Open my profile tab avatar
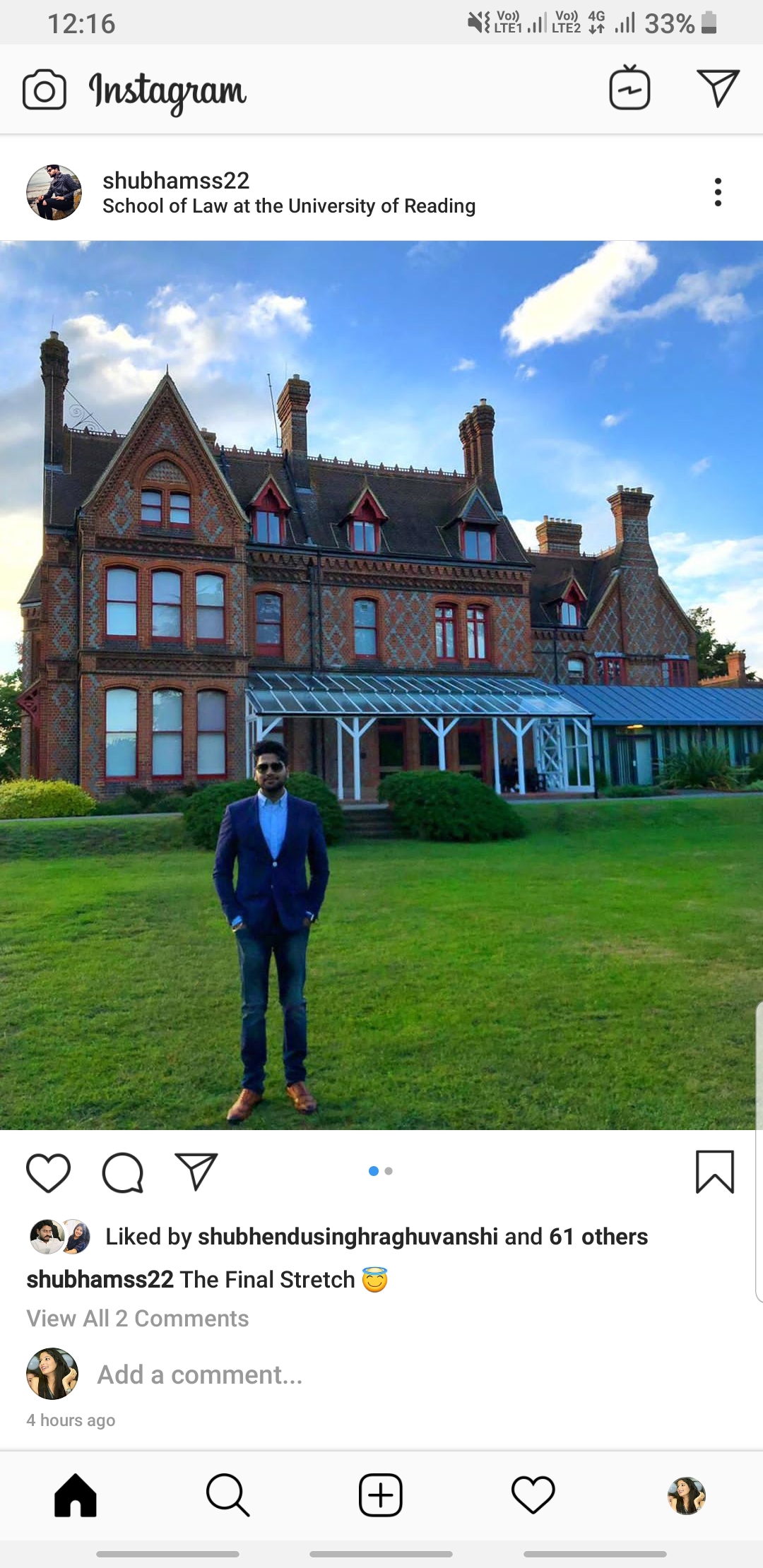The image size is (763, 1568). click(x=687, y=1495)
